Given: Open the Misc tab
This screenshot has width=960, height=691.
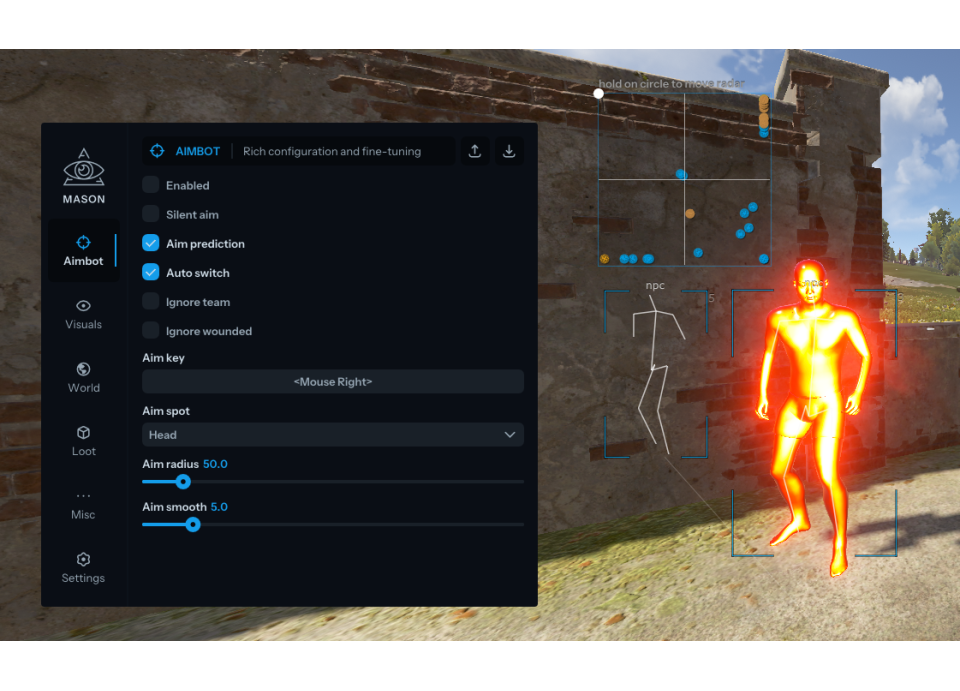Looking at the screenshot, I should 83,505.
